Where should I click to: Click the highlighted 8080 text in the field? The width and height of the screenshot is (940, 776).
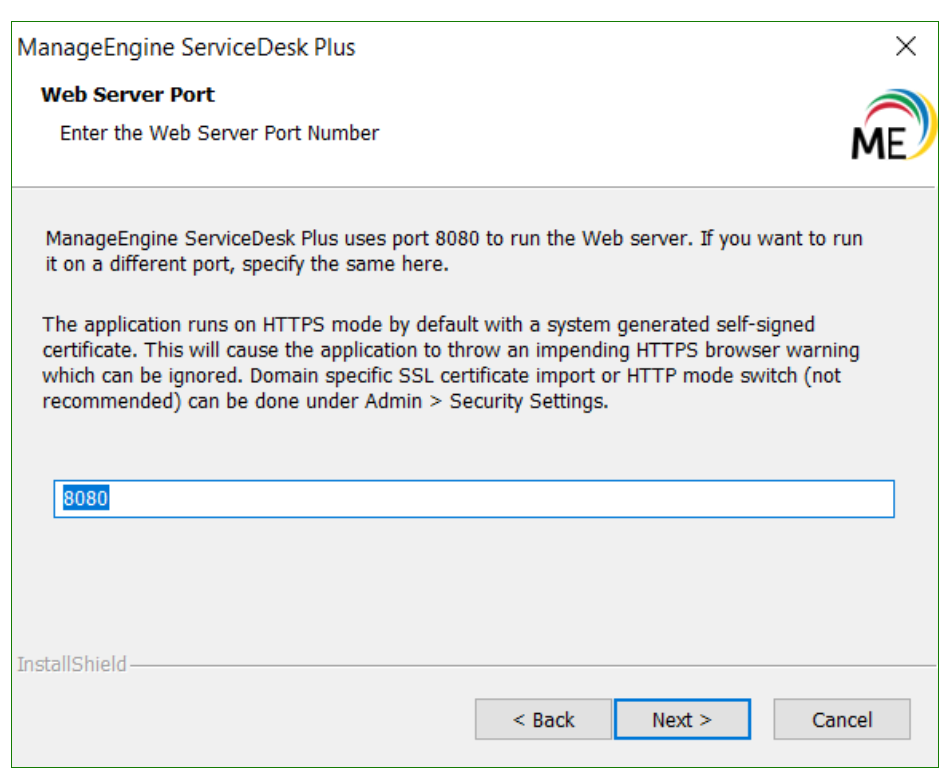[x=86, y=499]
